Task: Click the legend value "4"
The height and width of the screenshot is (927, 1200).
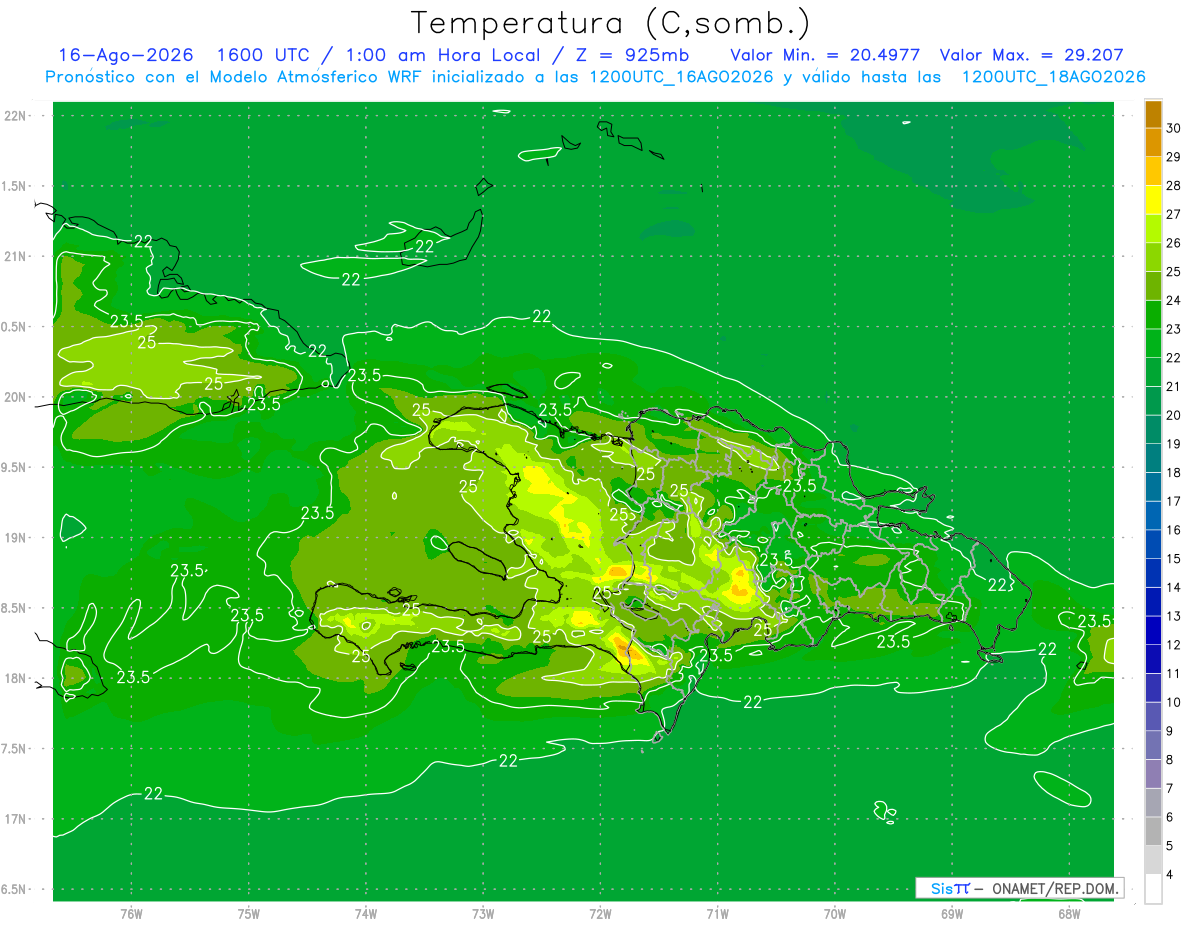Action: coord(1169,875)
